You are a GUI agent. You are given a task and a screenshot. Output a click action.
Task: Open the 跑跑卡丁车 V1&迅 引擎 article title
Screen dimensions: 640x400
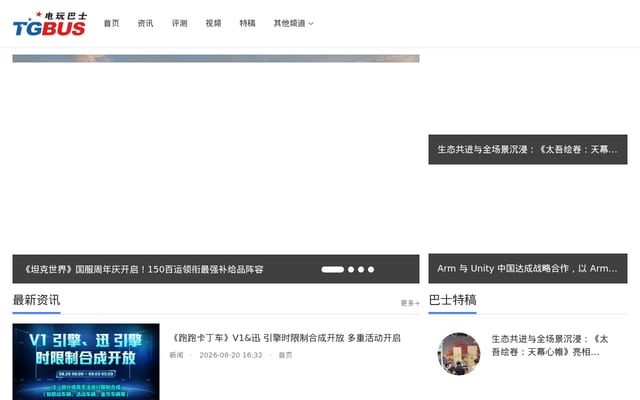pyautogui.click(x=285, y=338)
